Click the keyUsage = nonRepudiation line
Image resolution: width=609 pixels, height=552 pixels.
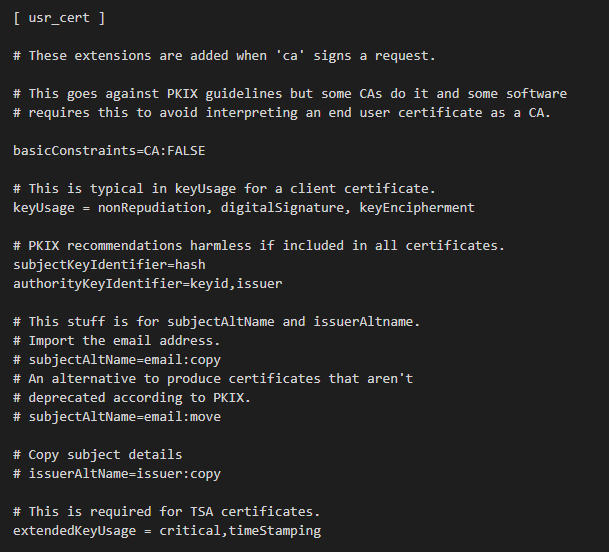pyautogui.click(x=244, y=208)
